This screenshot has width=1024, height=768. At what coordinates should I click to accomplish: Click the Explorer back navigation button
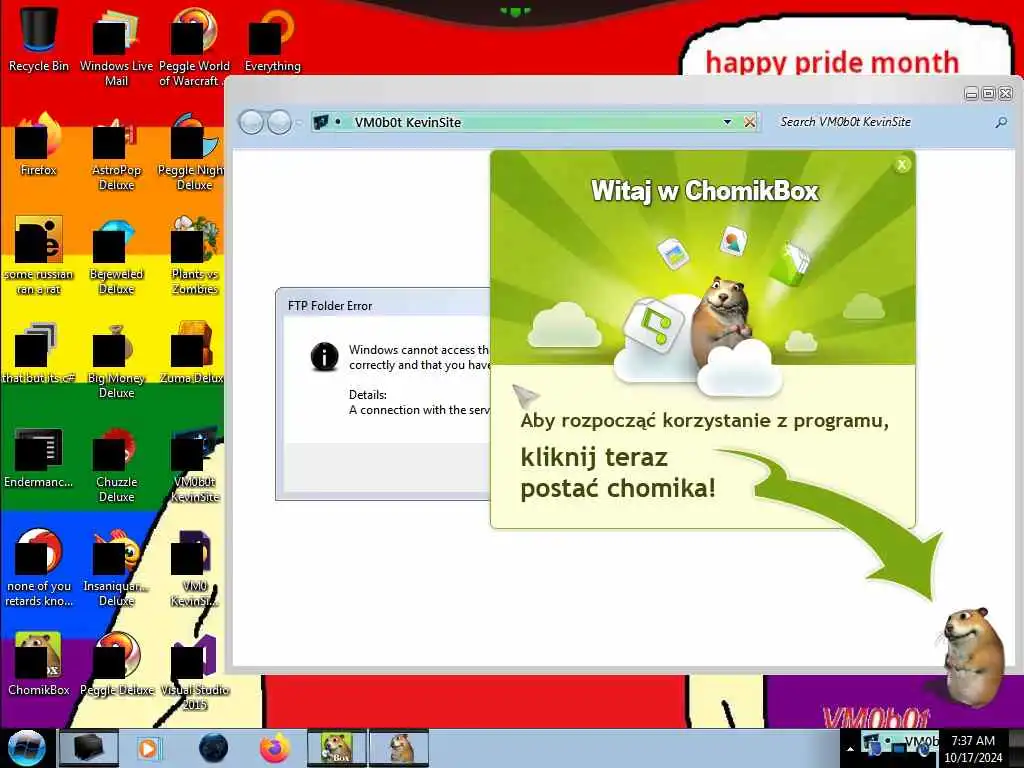pyautogui.click(x=251, y=122)
